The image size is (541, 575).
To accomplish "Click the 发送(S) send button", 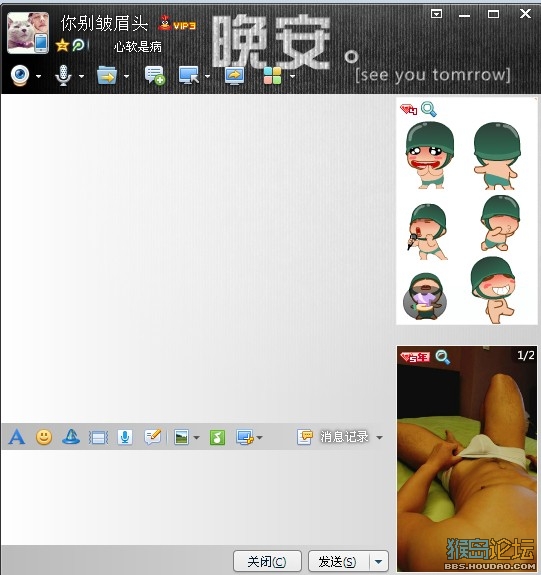I will [x=338, y=561].
